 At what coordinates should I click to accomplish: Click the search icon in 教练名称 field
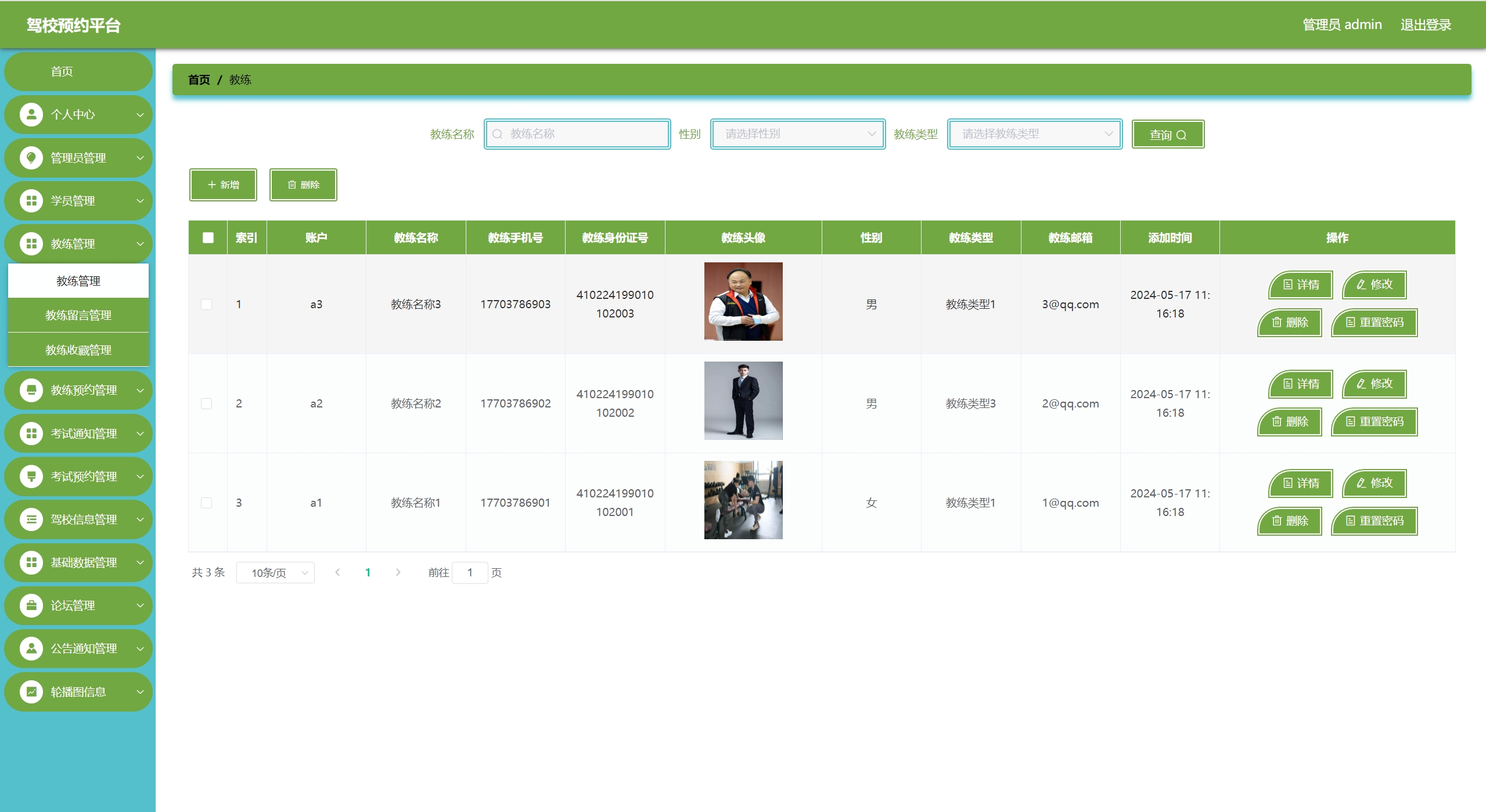pyautogui.click(x=497, y=134)
